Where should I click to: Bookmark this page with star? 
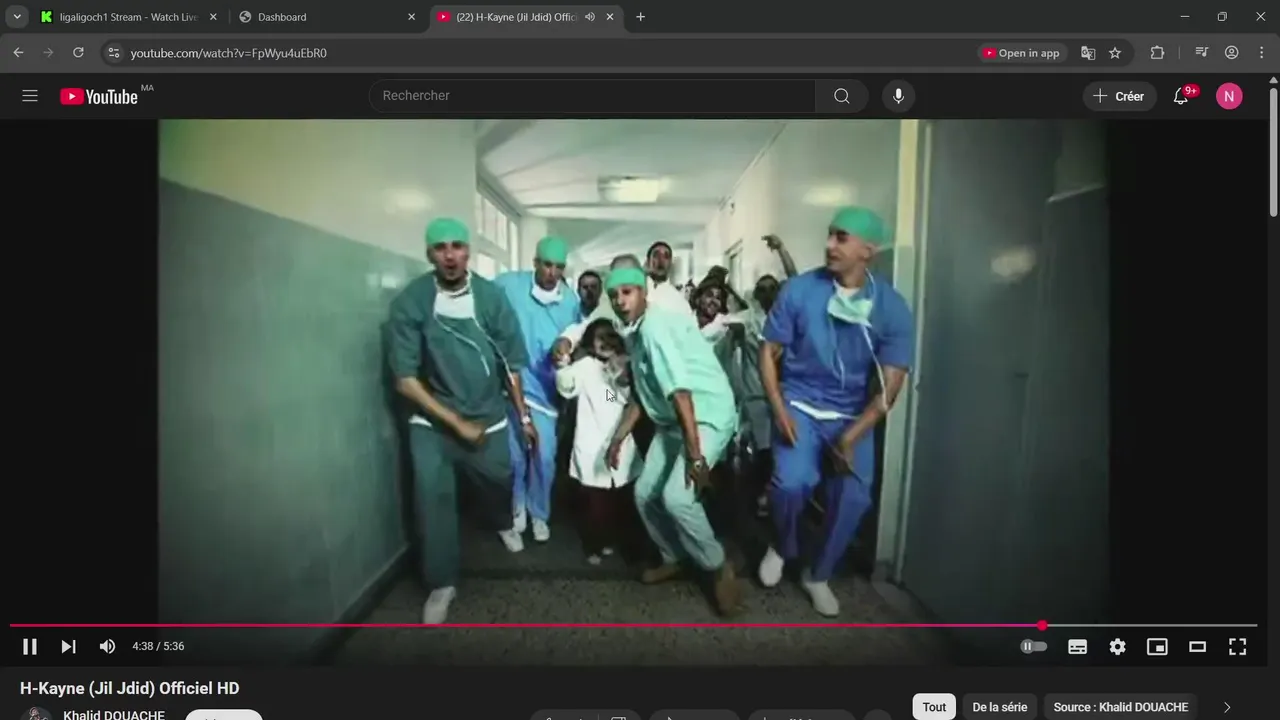[1115, 53]
